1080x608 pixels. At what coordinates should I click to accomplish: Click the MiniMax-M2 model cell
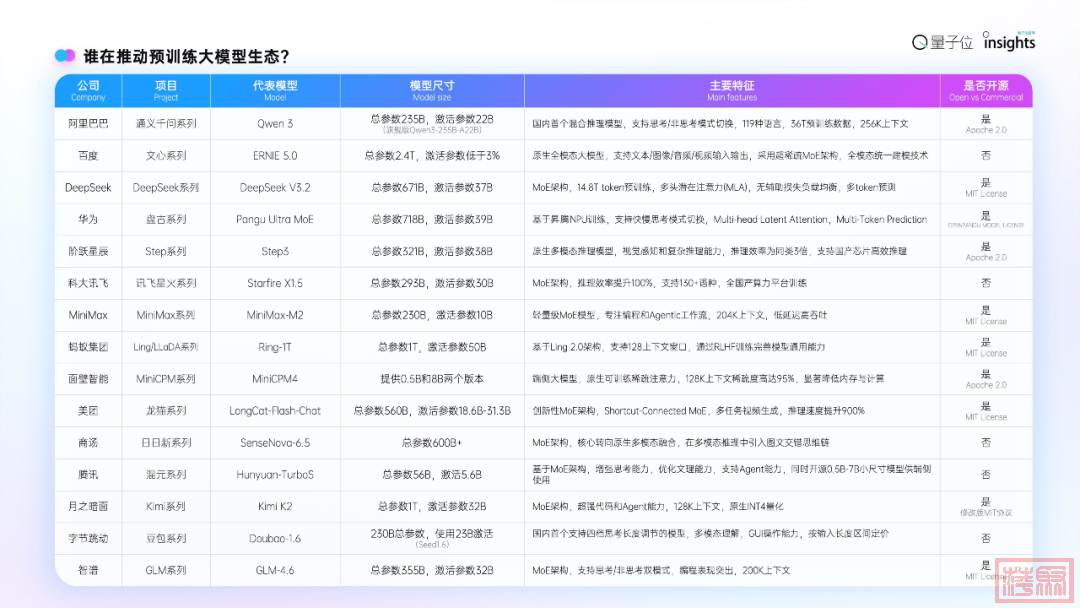(x=275, y=315)
